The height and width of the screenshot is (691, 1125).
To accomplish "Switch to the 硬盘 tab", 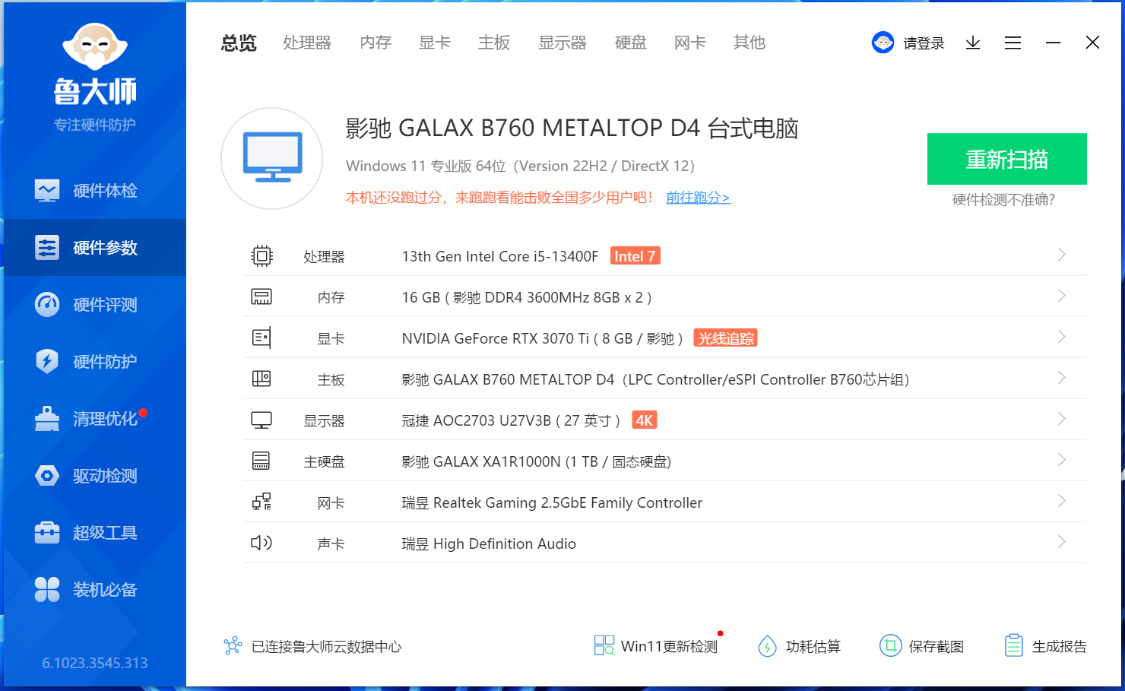I will click(x=631, y=43).
